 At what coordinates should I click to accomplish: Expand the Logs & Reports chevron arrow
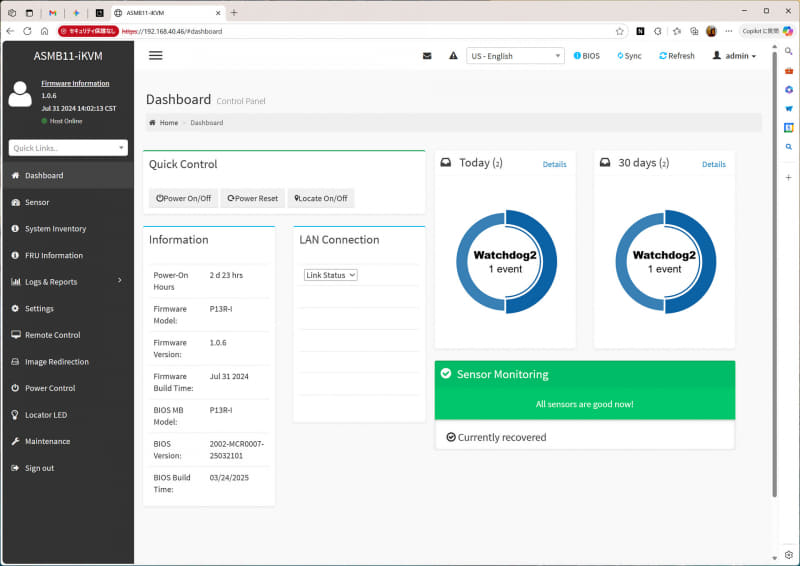(119, 280)
